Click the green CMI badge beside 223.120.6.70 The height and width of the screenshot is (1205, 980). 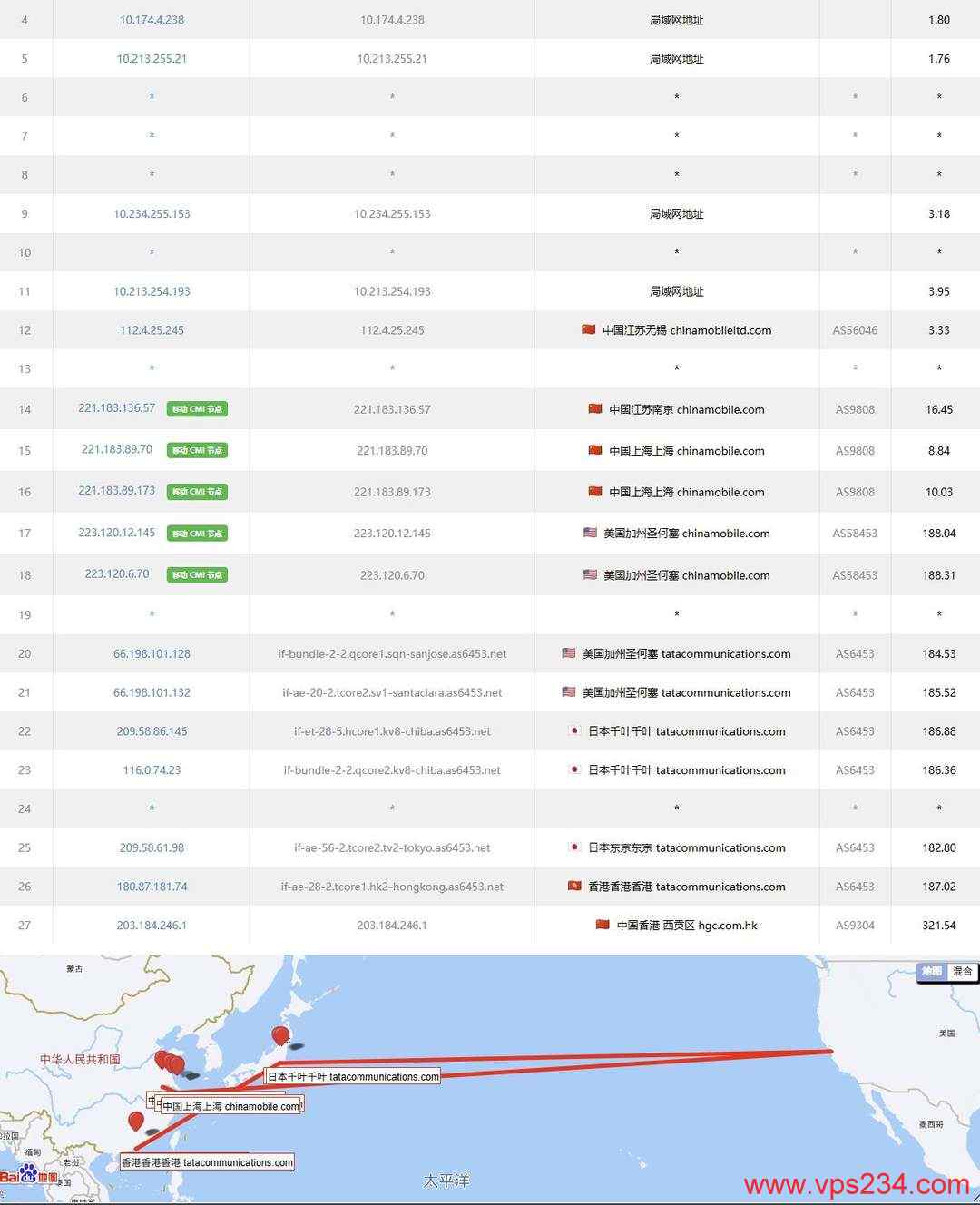197,575
